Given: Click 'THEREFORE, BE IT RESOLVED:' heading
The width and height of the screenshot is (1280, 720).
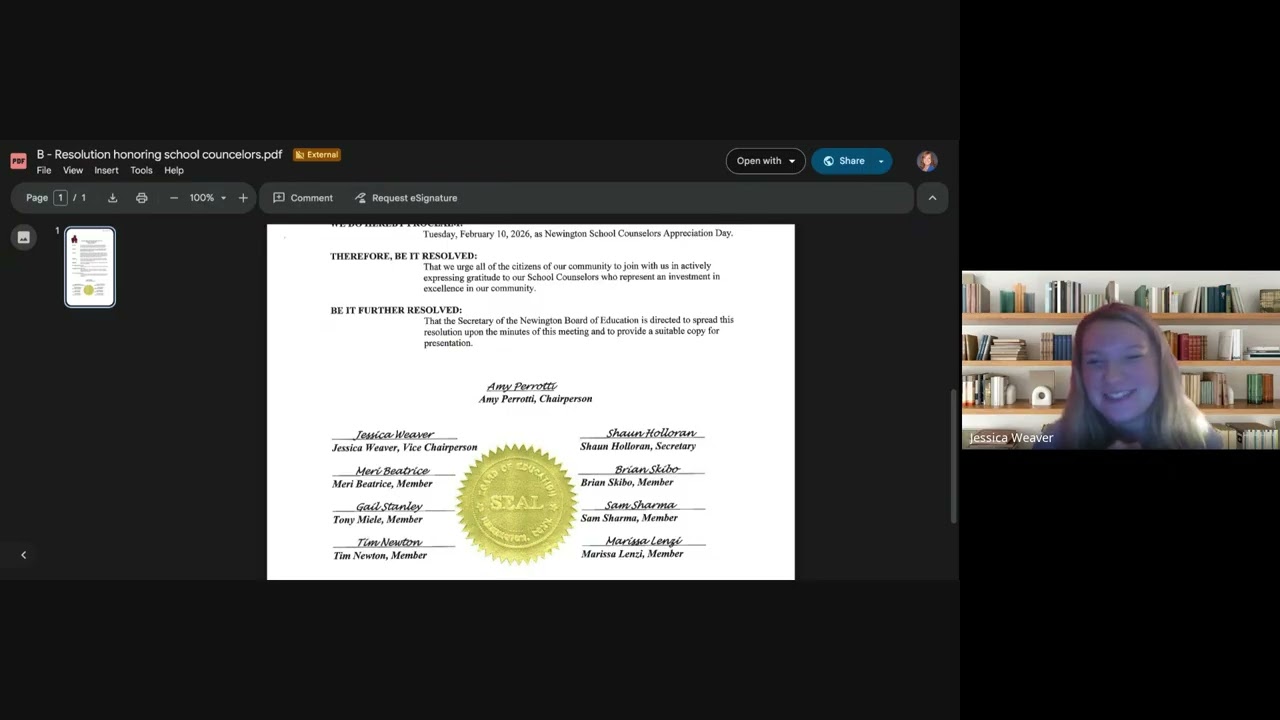Looking at the screenshot, I should [x=403, y=256].
